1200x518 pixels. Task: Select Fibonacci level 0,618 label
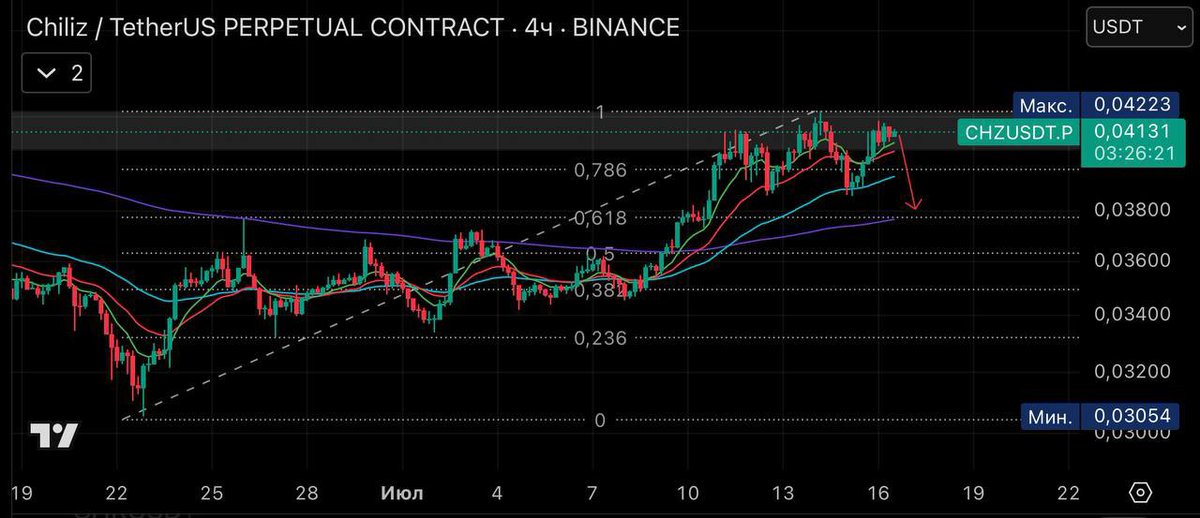[600, 217]
